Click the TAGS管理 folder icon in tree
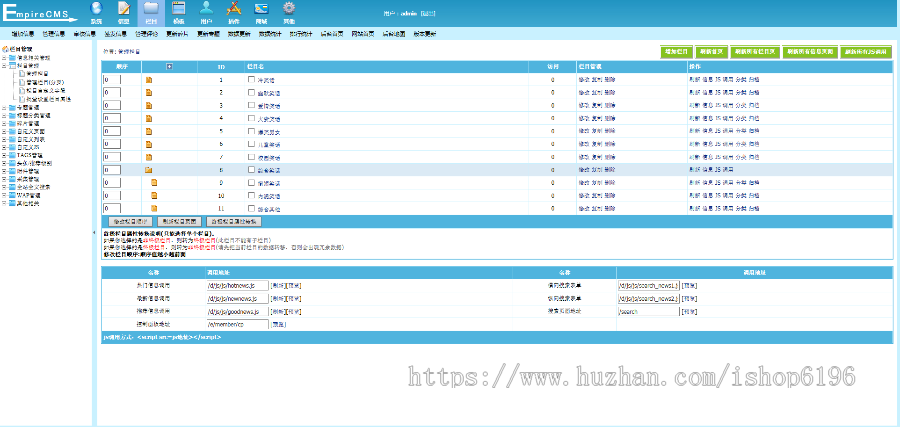The image size is (900, 427). 12,155
